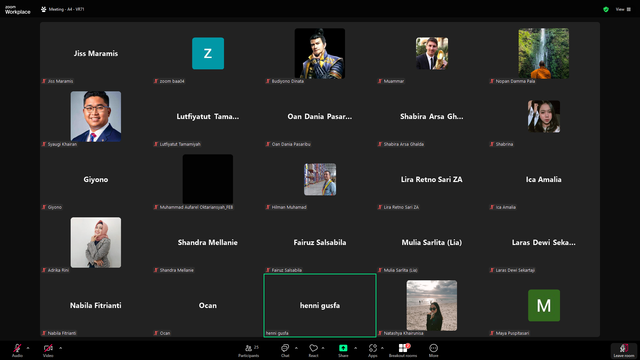Select Lutfiyatut Tamamiyah's participant tile
The width and height of the screenshot is (640, 360).
coord(208,116)
